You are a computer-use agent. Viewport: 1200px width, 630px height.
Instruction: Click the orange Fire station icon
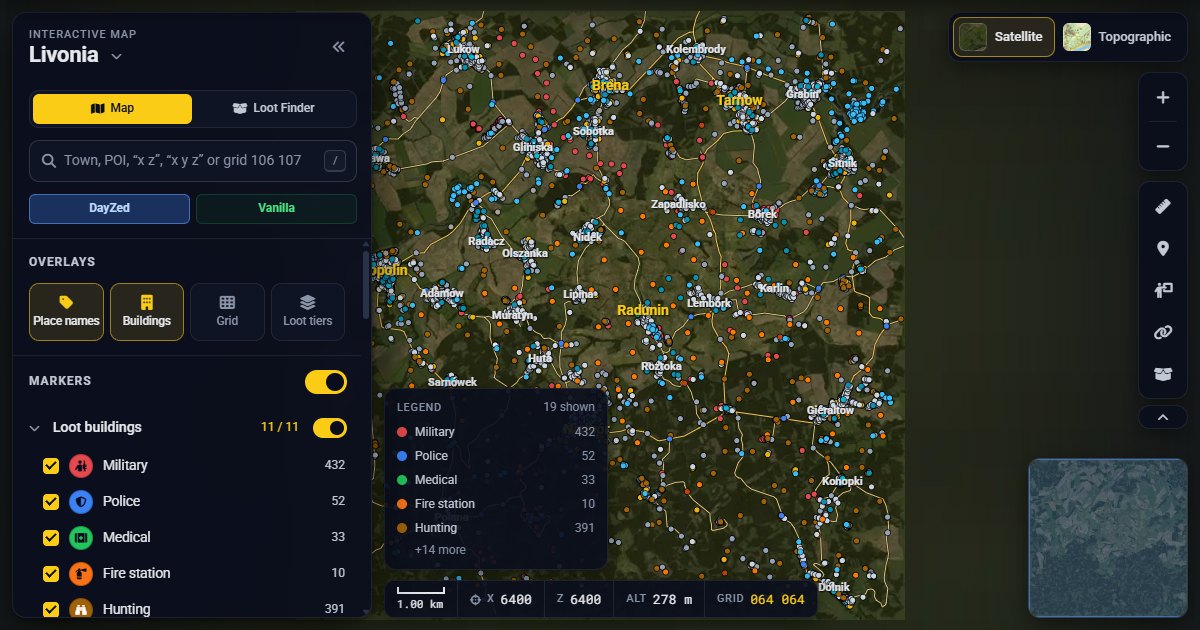point(81,574)
